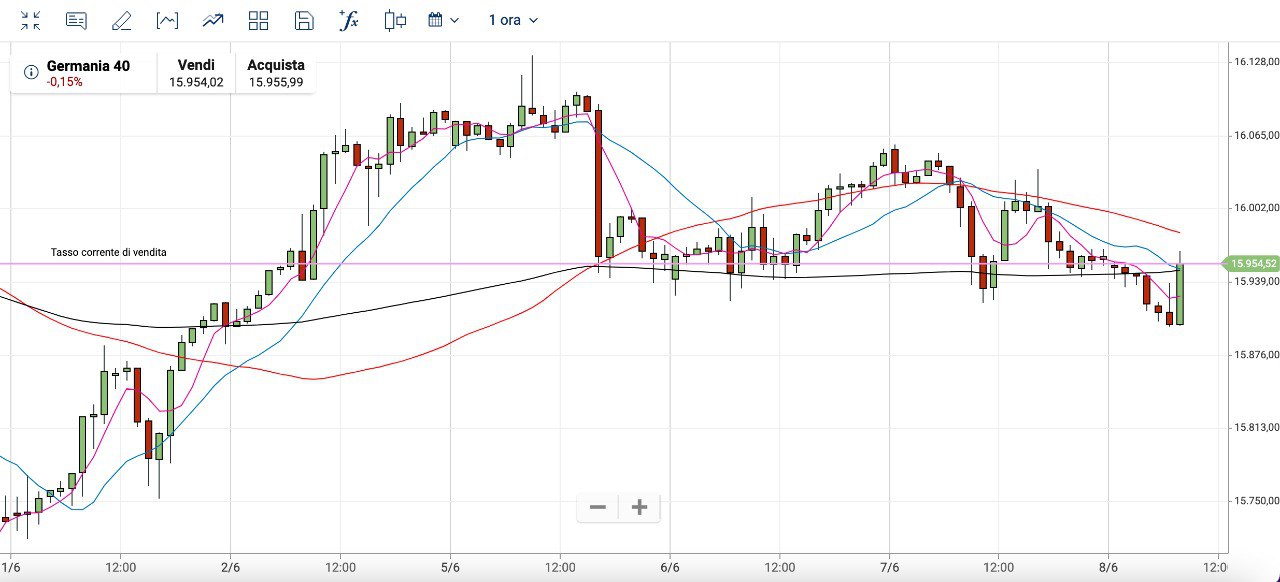
Task: Click the 15.954,52 current price label
Action: click(x=1253, y=264)
